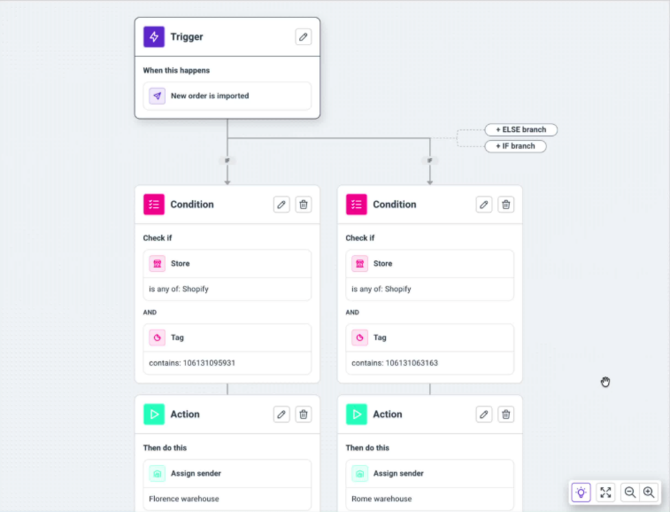Delete the Florence warehouse Action block

(x=303, y=414)
